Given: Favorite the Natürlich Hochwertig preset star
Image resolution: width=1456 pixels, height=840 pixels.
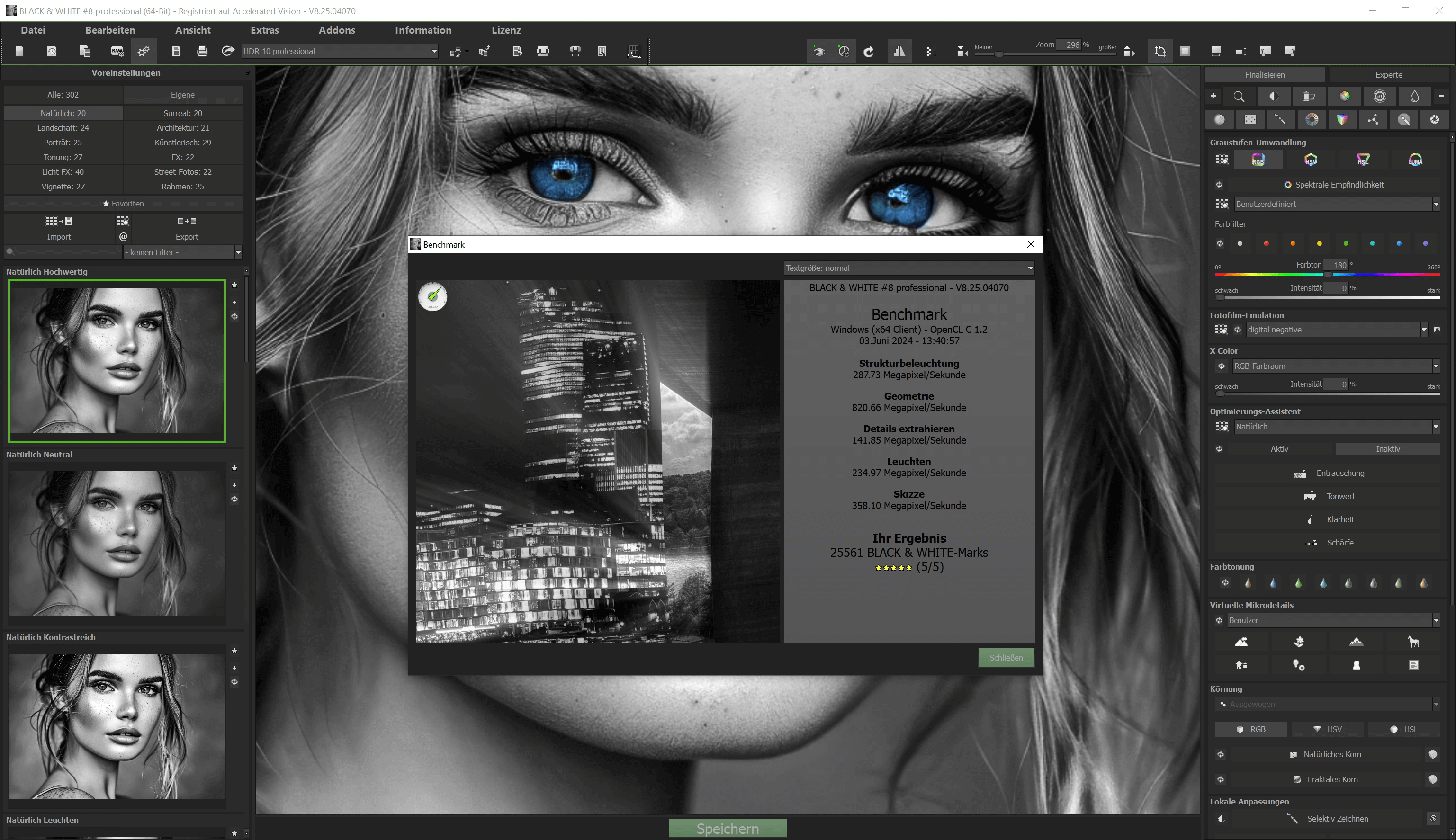Looking at the screenshot, I should pos(235,285).
